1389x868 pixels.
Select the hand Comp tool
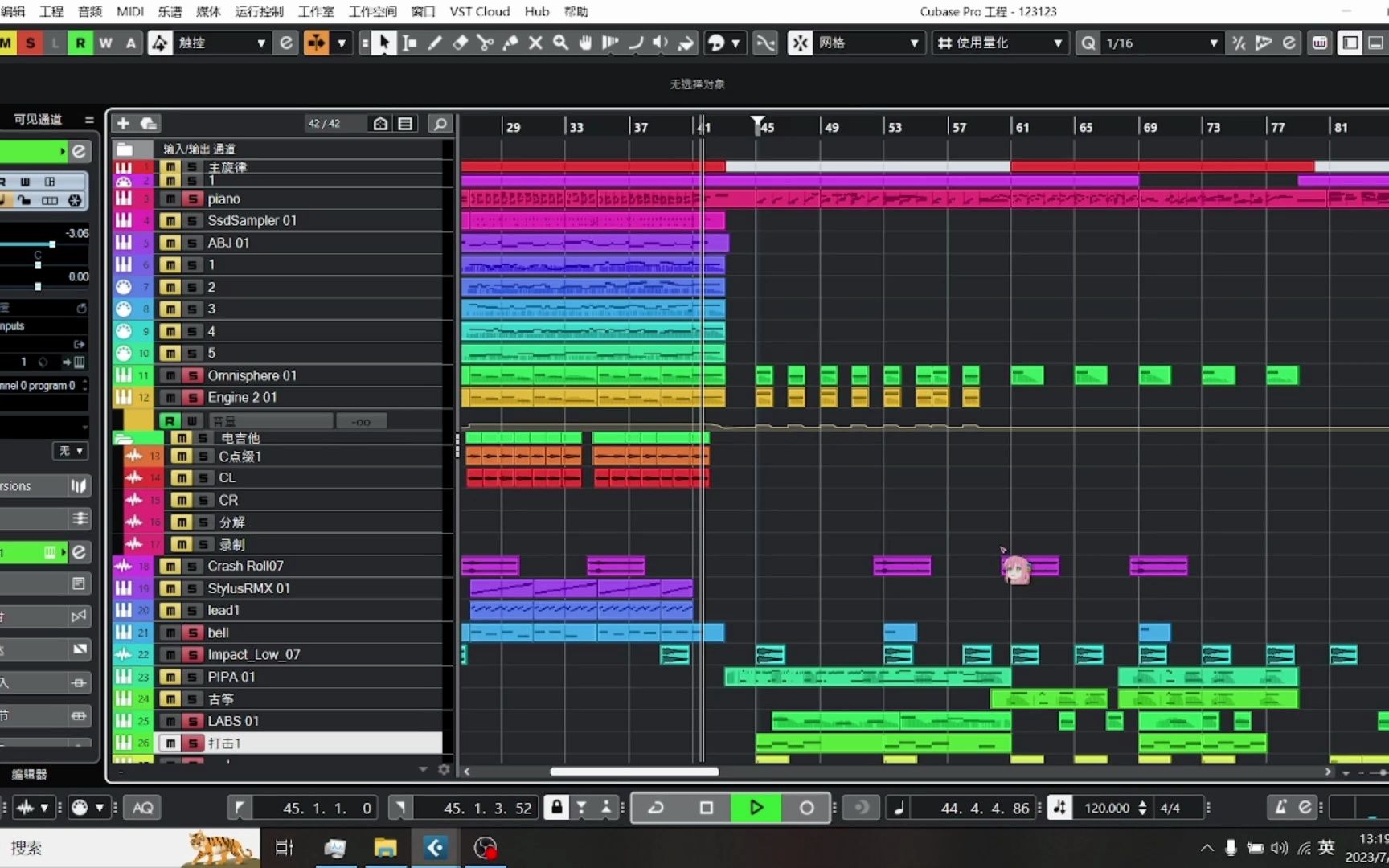(x=585, y=43)
